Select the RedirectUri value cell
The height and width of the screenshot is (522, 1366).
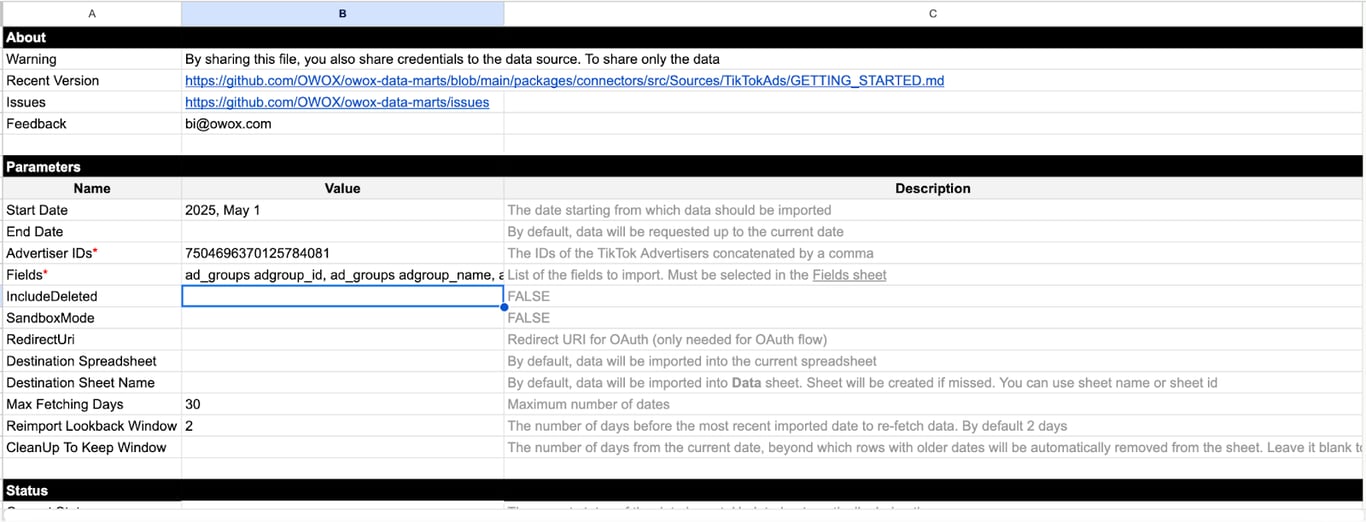pos(343,340)
